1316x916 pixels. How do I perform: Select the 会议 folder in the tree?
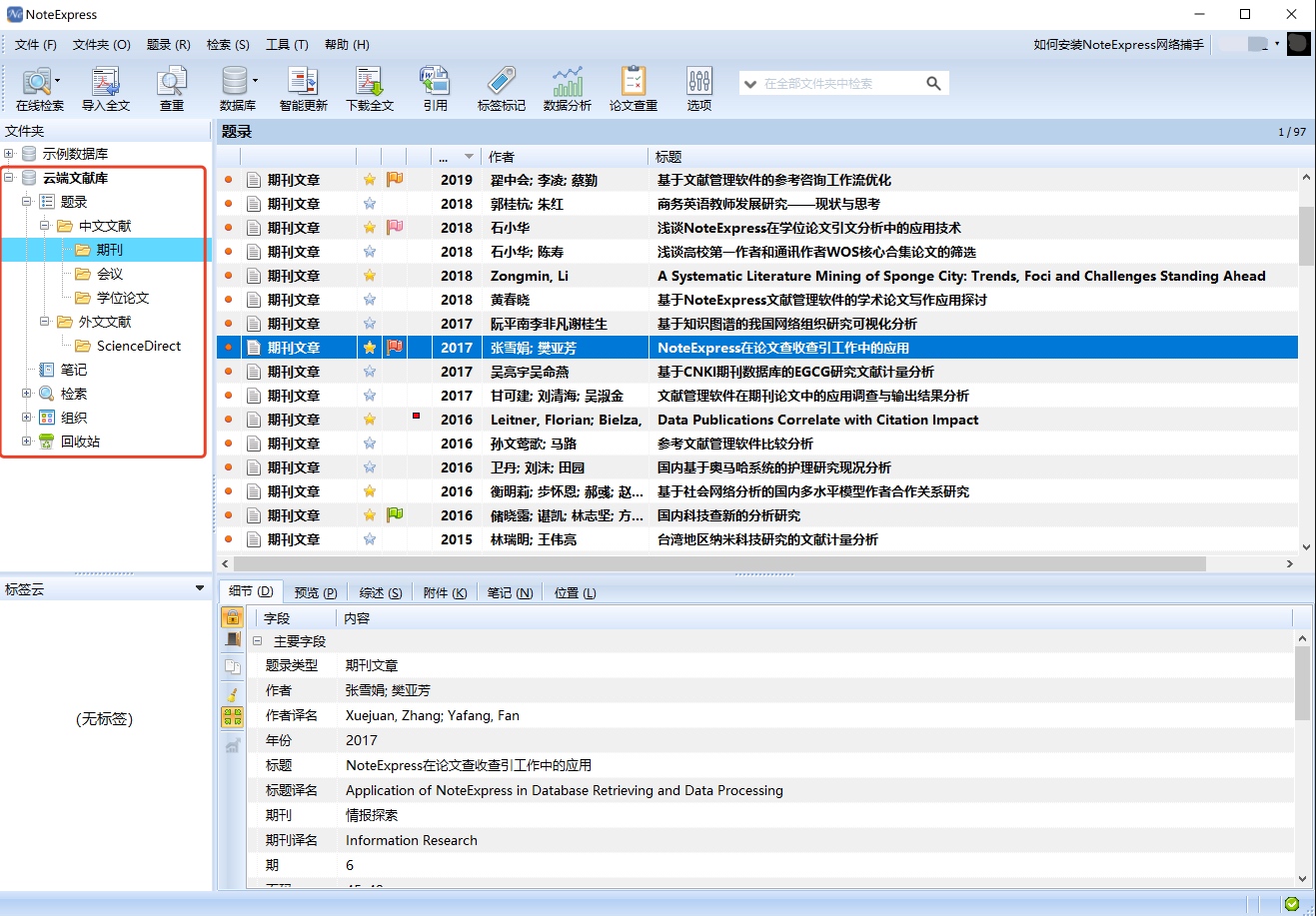tap(109, 274)
